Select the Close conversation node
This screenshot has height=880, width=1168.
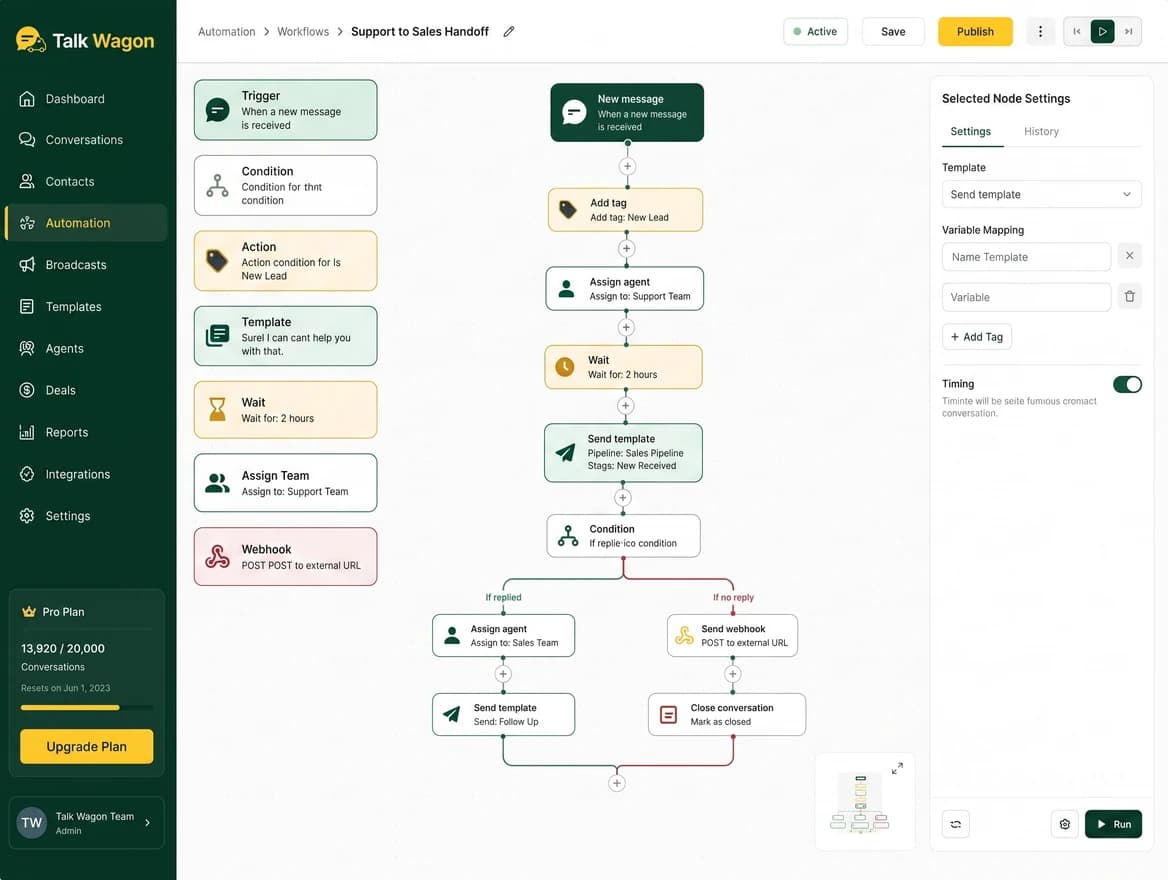click(727, 715)
